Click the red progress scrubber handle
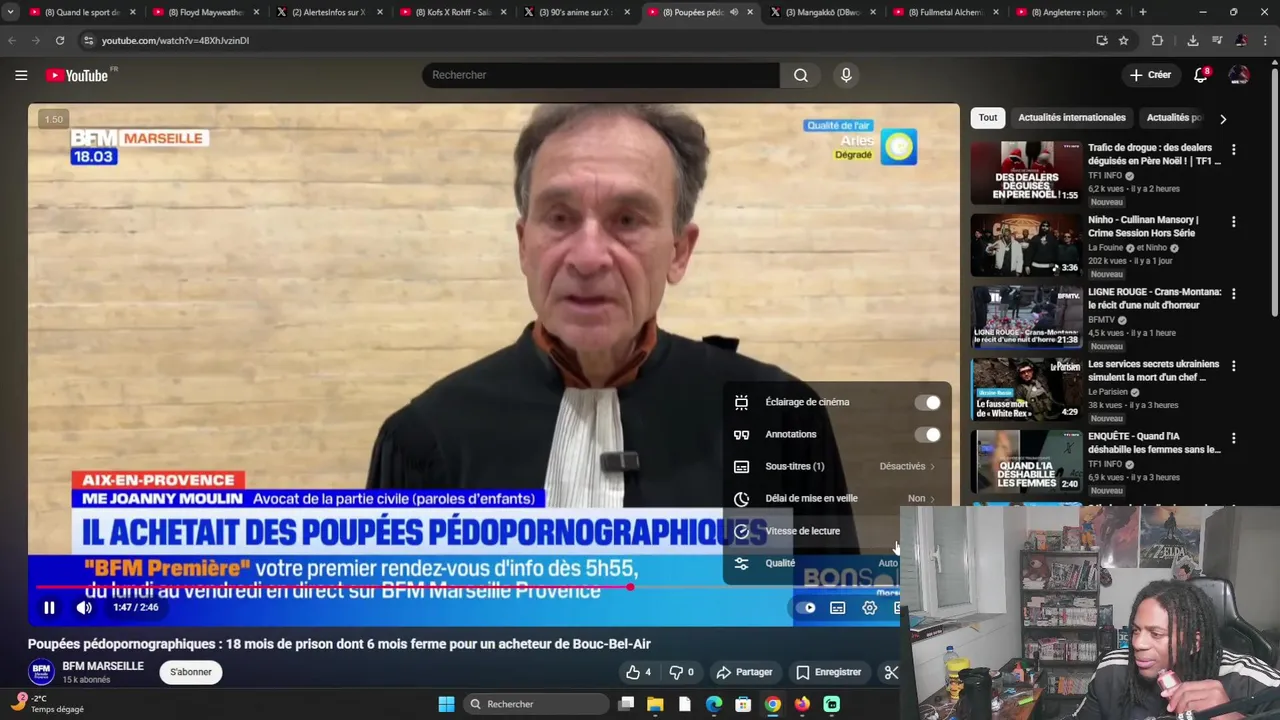 coord(630,587)
